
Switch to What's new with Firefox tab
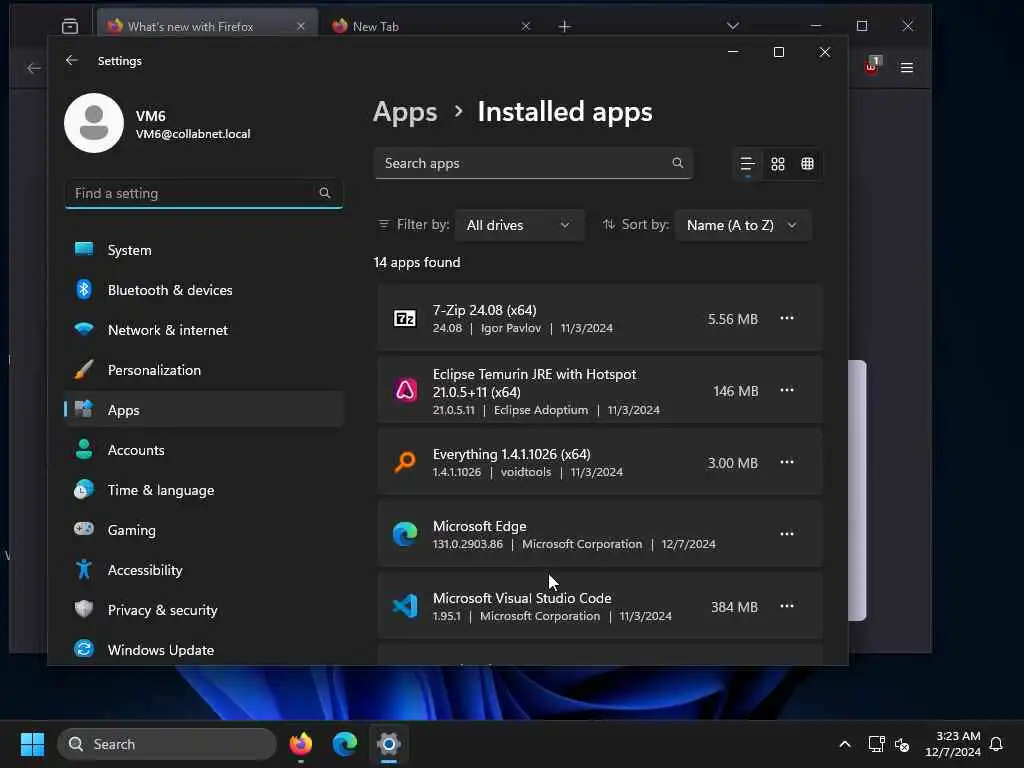pos(208,26)
